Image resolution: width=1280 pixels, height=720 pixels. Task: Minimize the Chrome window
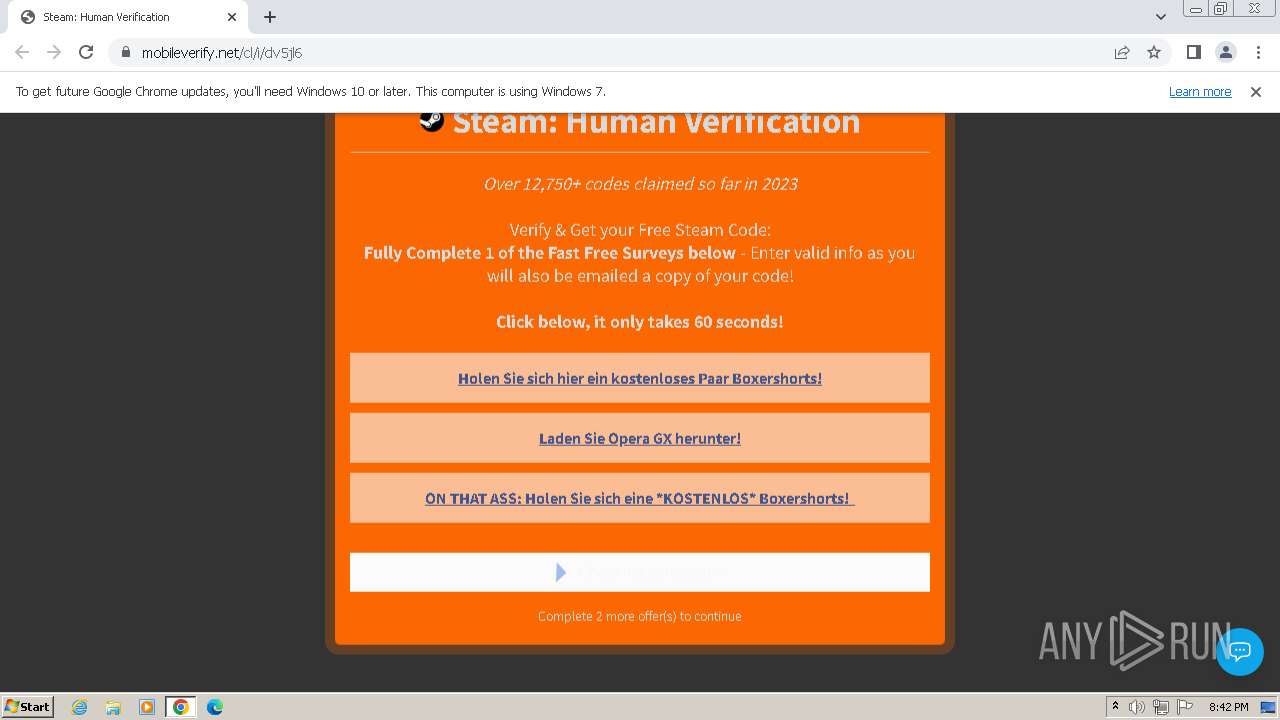(1196, 9)
